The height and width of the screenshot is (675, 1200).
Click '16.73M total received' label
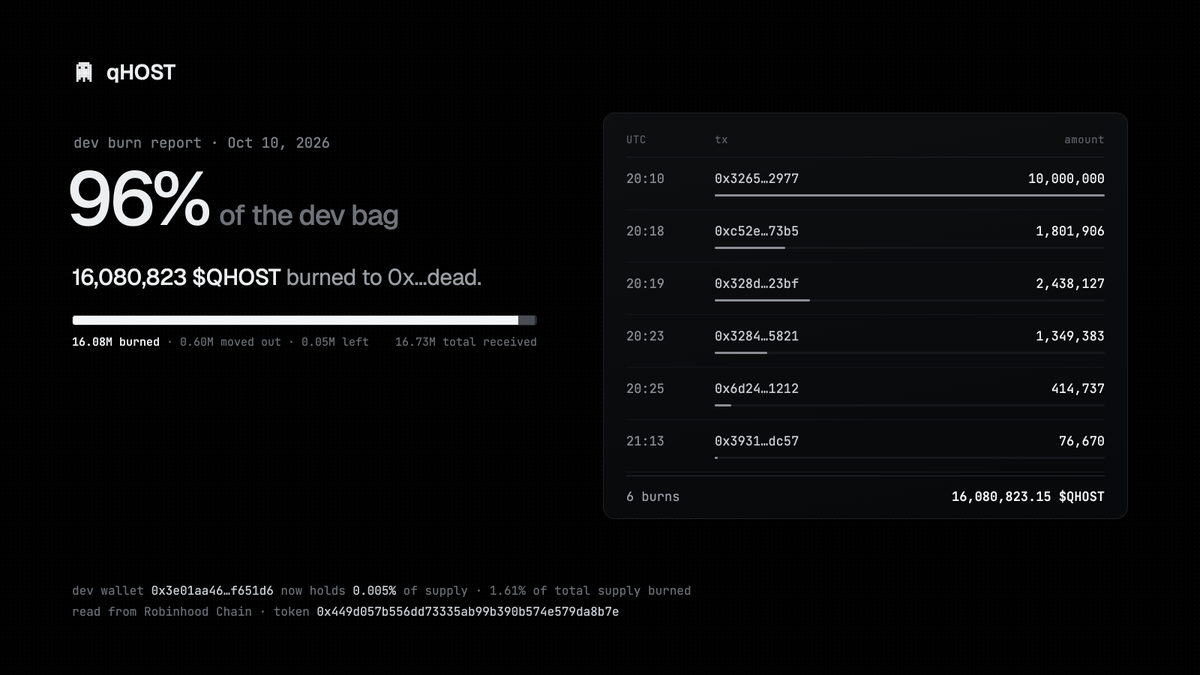coord(466,342)
